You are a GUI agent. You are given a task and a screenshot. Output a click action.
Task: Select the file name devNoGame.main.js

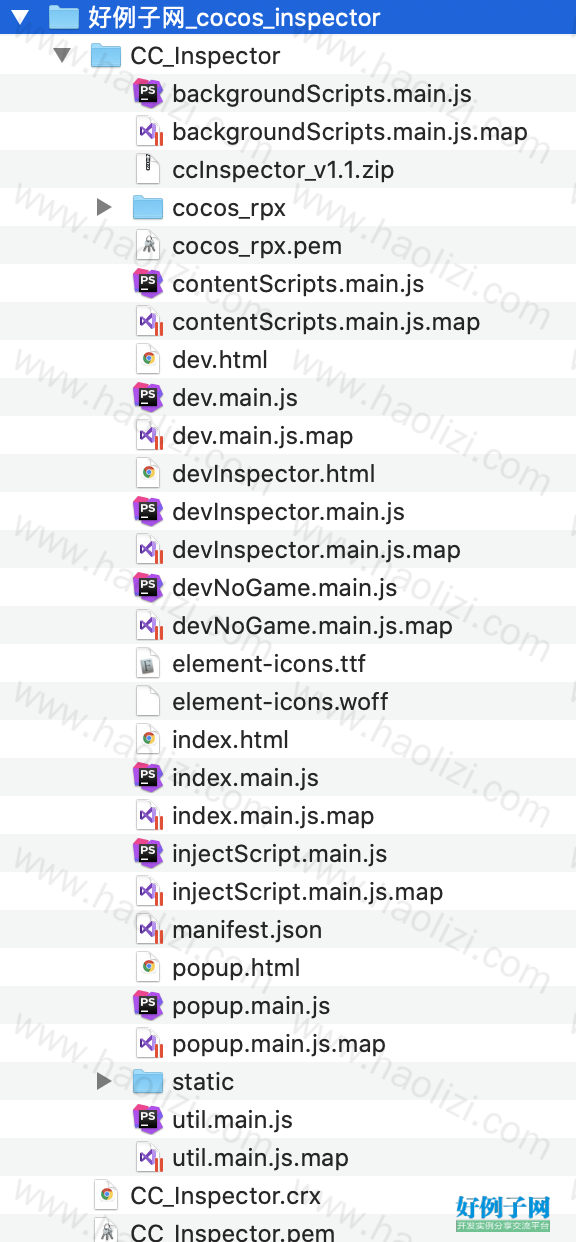pyautogui.click(x=285, y=588)
